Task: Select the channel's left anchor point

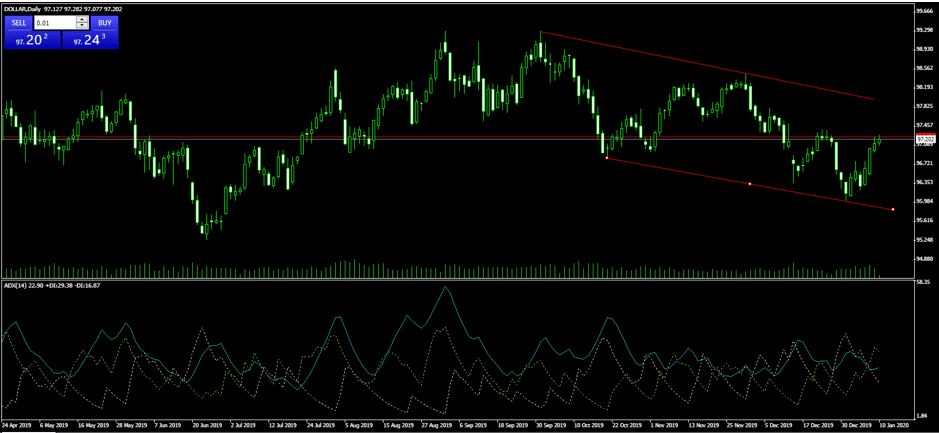Action: pyautogui.click(x=607, y=158)
